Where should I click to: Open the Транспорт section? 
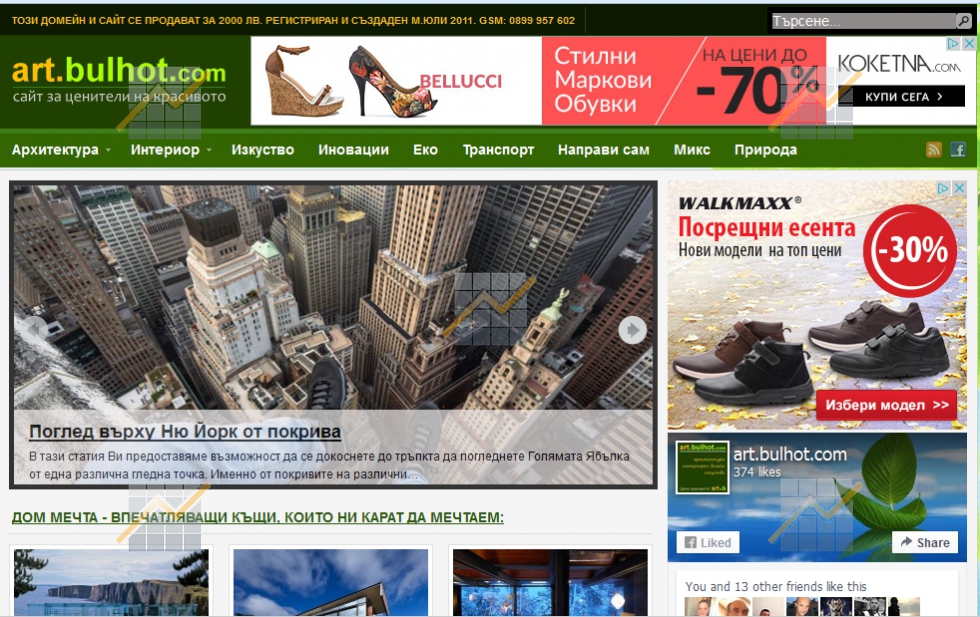click(498, 149)
